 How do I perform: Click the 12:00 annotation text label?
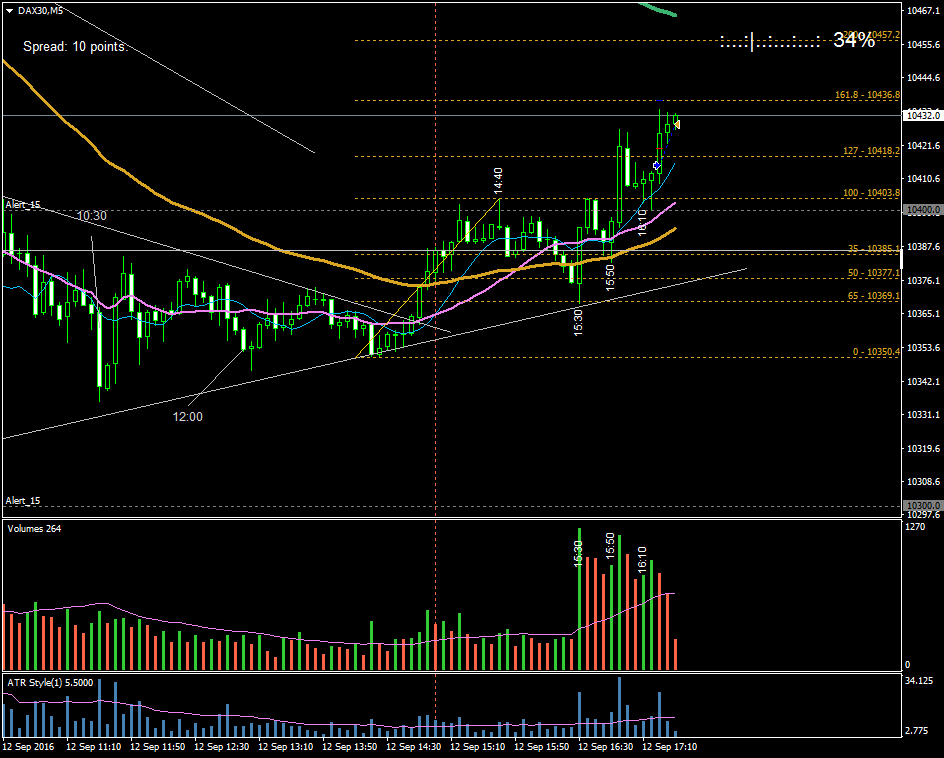click(188, 417)
